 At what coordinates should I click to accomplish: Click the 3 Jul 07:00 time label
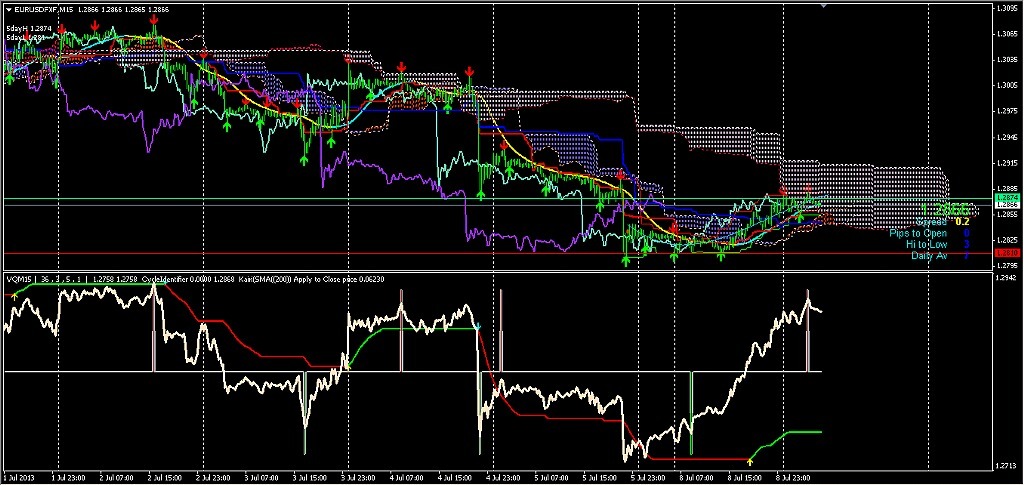click(261, 478)
